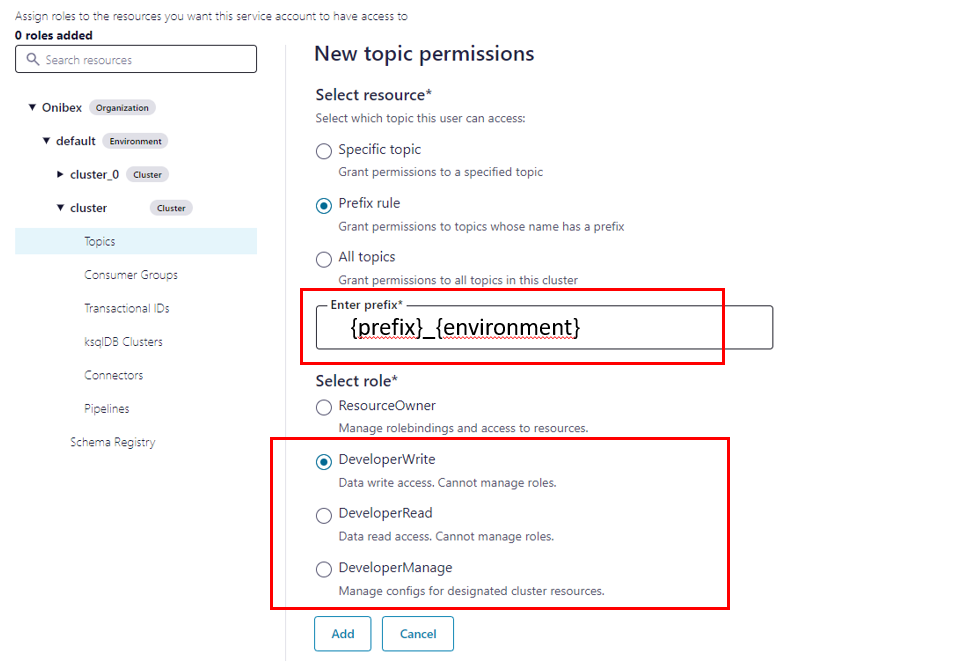The height and width of the screenshot is (672, 973).
Task: Pick the DeveloperManage role
Action: coord(324,569)
